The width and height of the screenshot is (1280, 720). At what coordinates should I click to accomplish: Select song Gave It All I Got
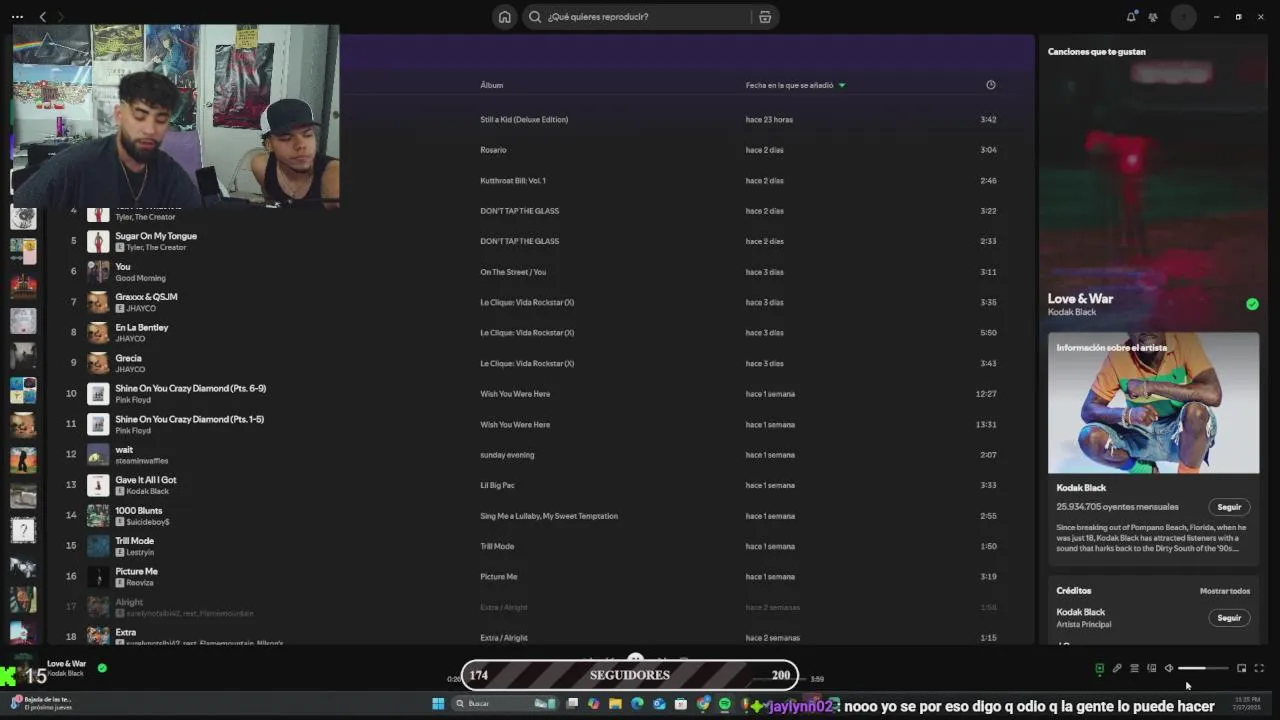145,480
